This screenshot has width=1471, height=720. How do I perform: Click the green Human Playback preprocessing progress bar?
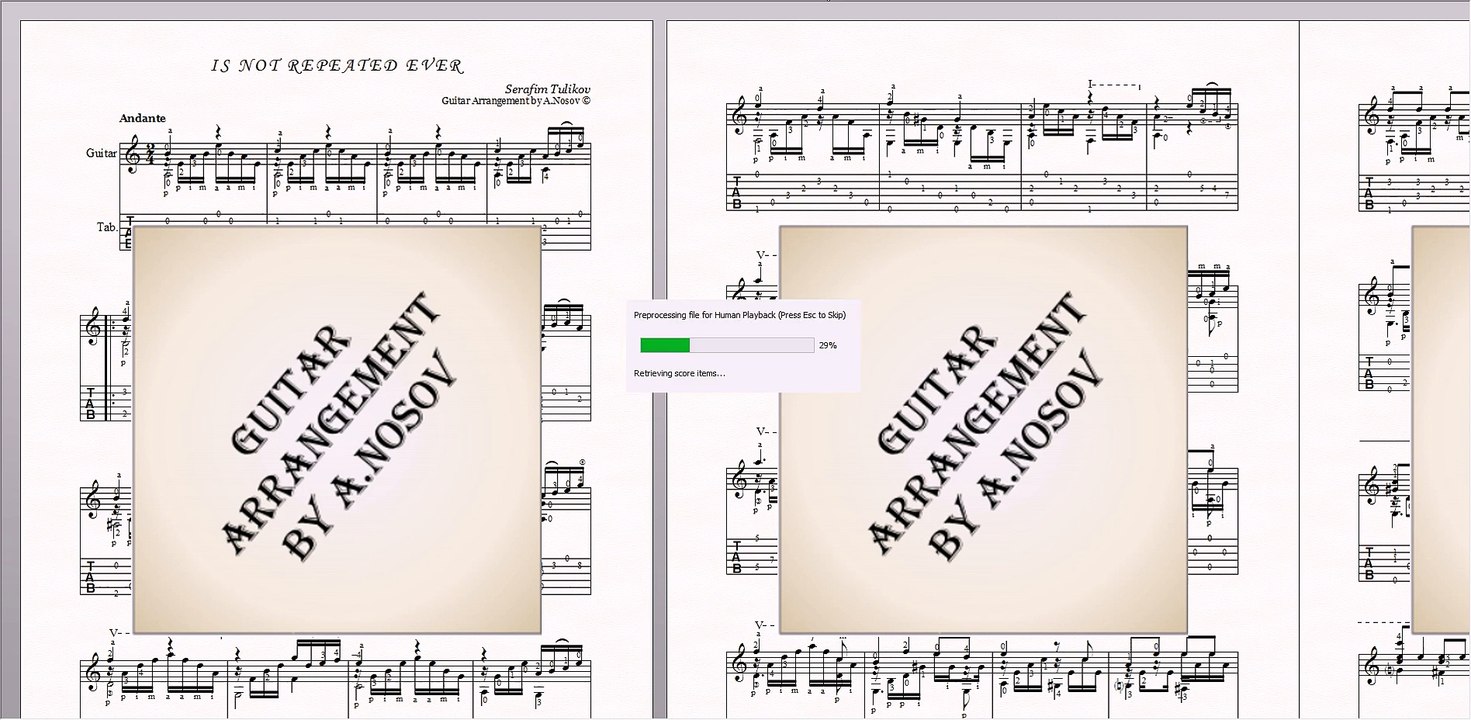click(x=726, y=345)
